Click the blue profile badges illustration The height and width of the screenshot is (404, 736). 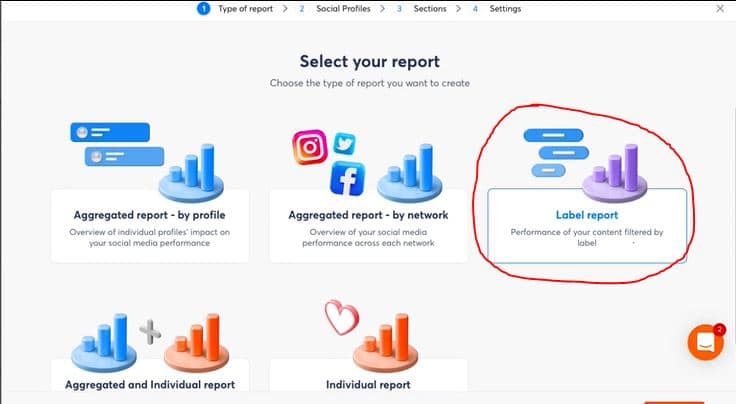pyautogui.click(x=117, y=144)
